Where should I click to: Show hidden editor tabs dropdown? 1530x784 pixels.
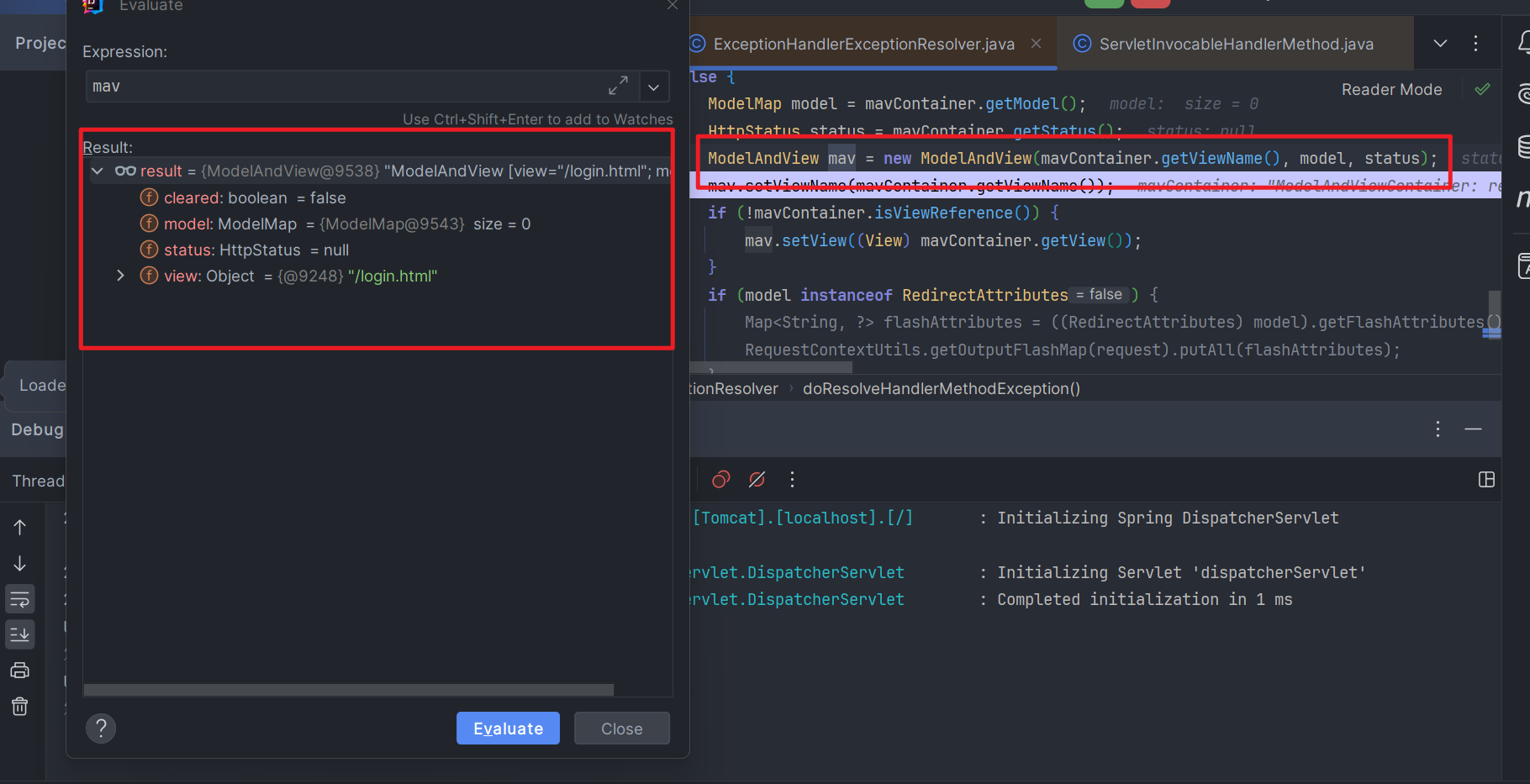point(1440,43)
